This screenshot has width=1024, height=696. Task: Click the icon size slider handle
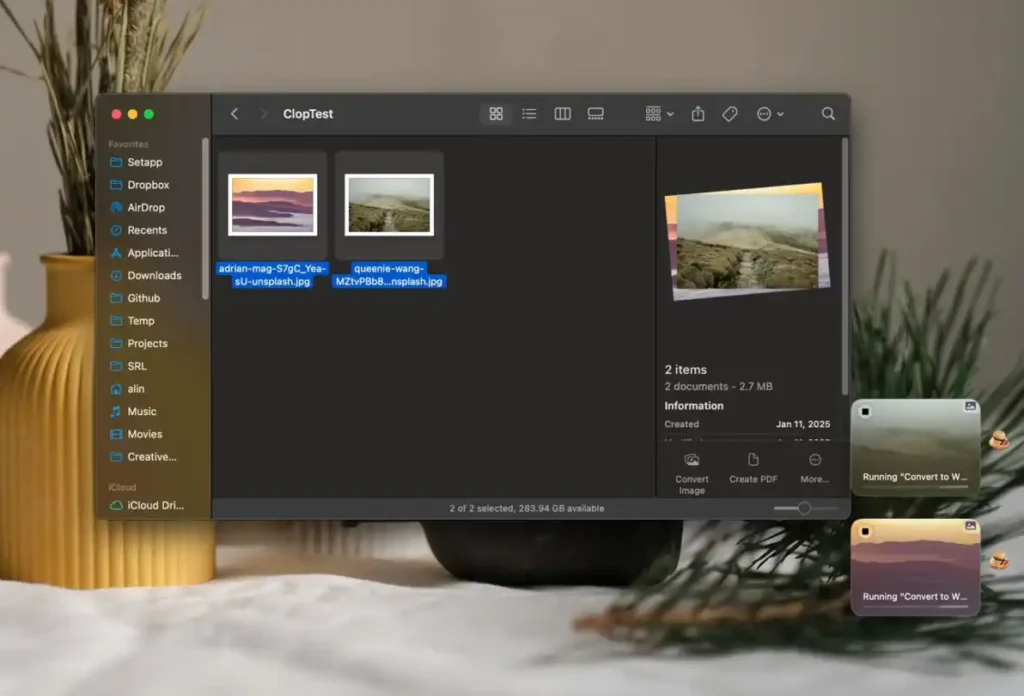pyautogui.click(x=804, y=508)
